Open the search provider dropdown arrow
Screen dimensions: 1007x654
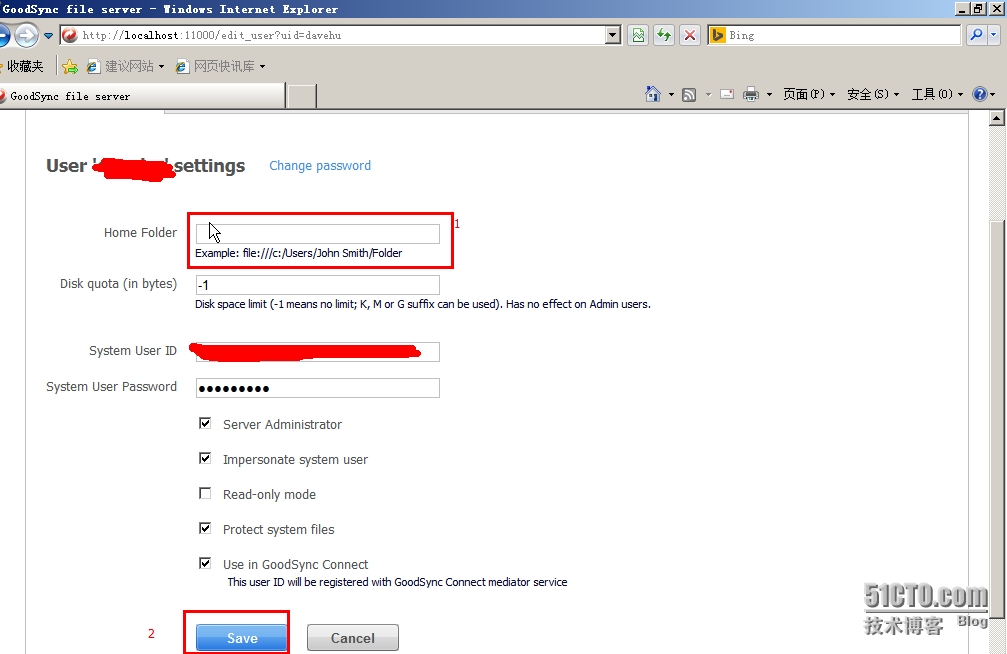[x=994, y=35]
